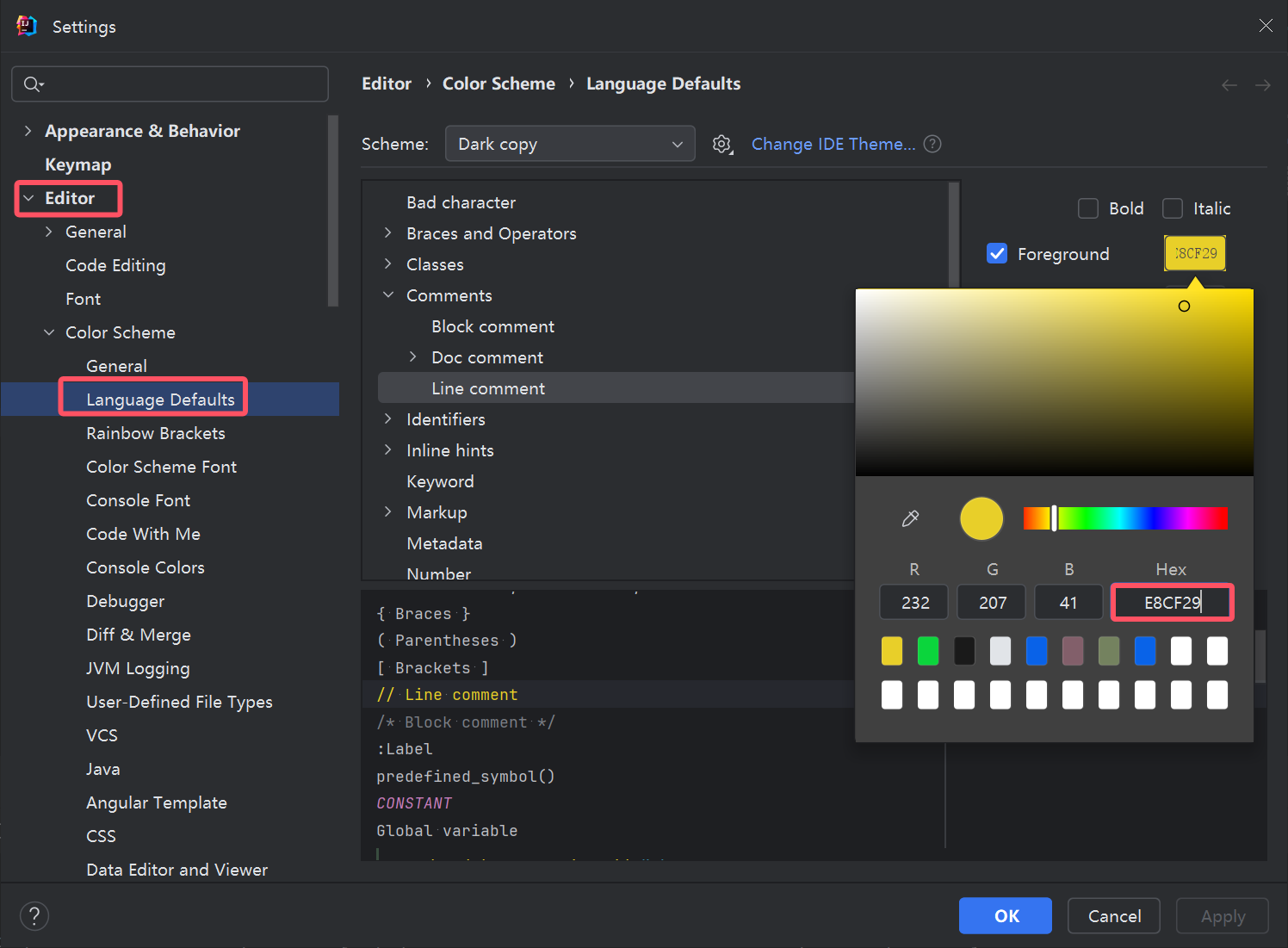The width and height of the screenshot is (1288, 948).
Task: Select Keymap in settings sidebar
Action: [78, 164]
